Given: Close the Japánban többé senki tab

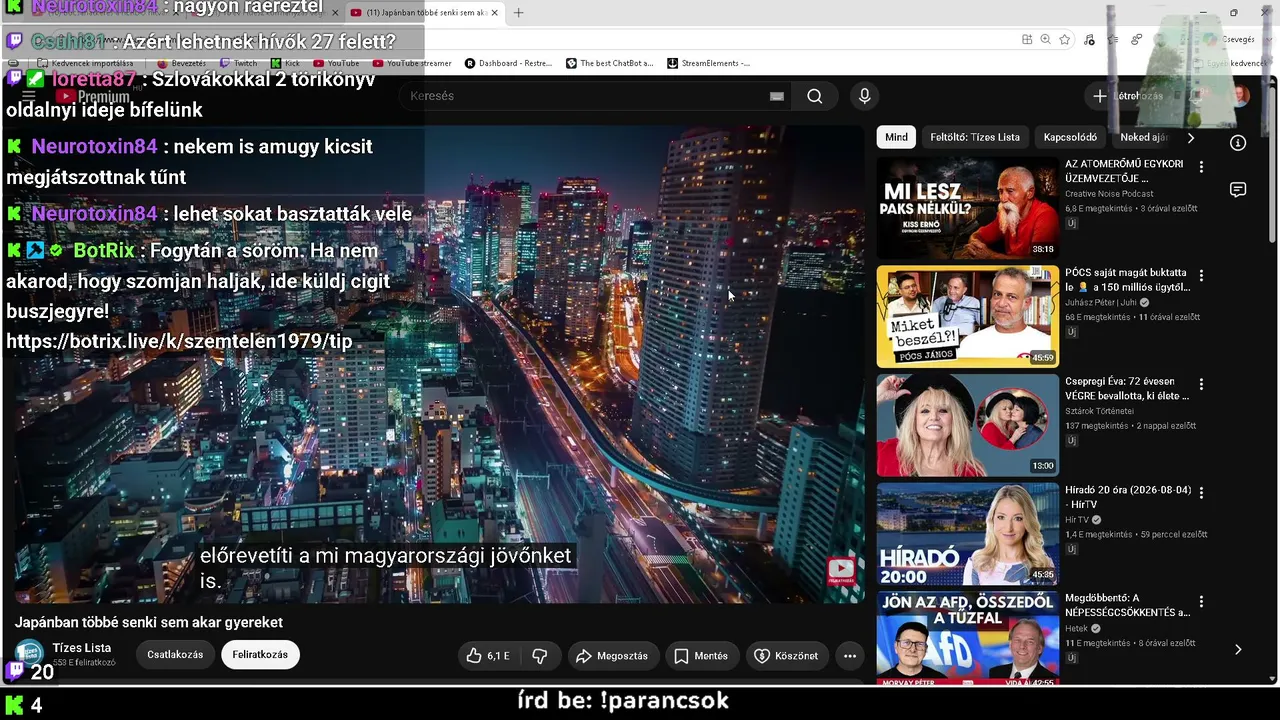Looking at the screenshot, I should [x=494, y=13].
